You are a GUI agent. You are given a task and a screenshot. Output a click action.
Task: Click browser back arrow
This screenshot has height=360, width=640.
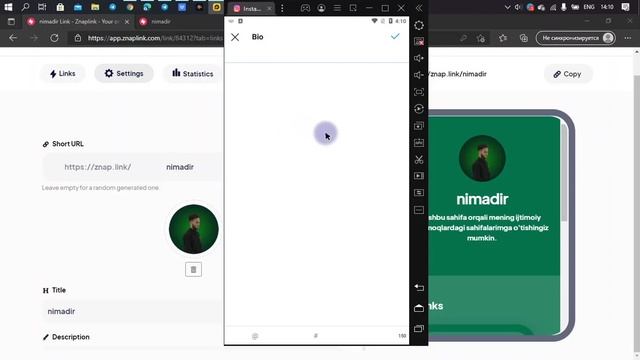[13, 38]
